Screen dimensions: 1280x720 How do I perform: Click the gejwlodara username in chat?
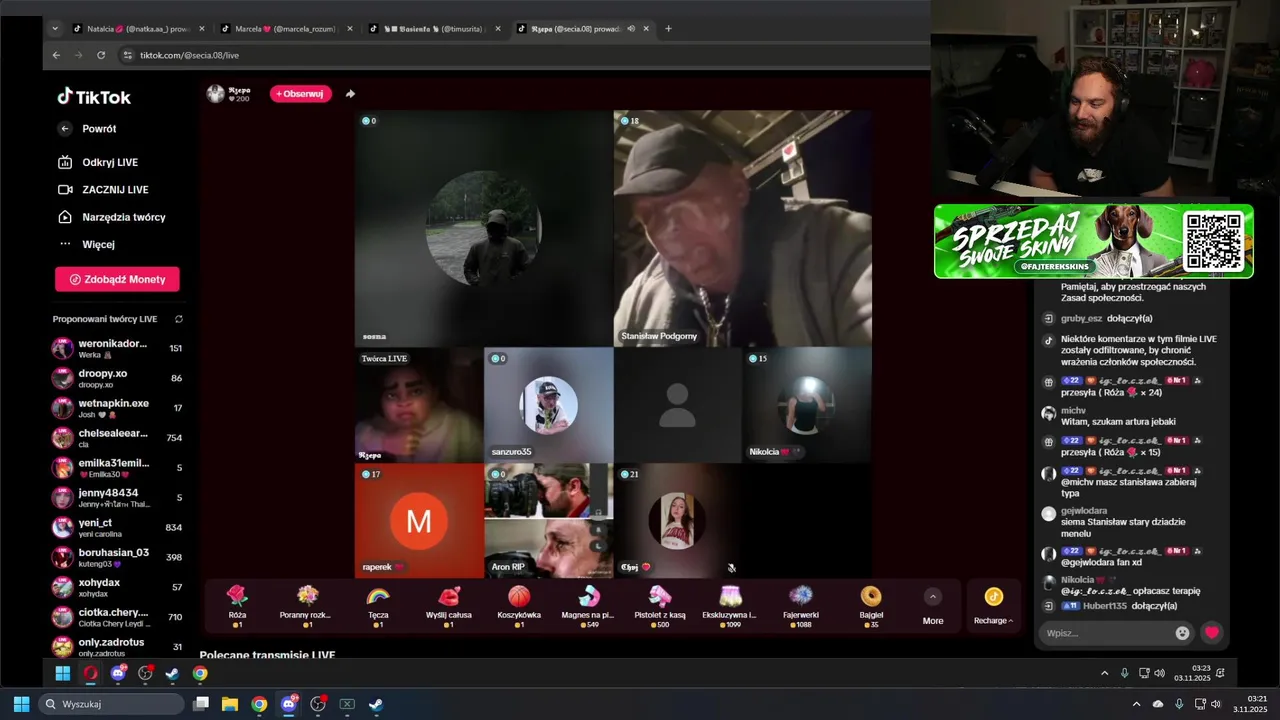click(x=1084, y=511)
